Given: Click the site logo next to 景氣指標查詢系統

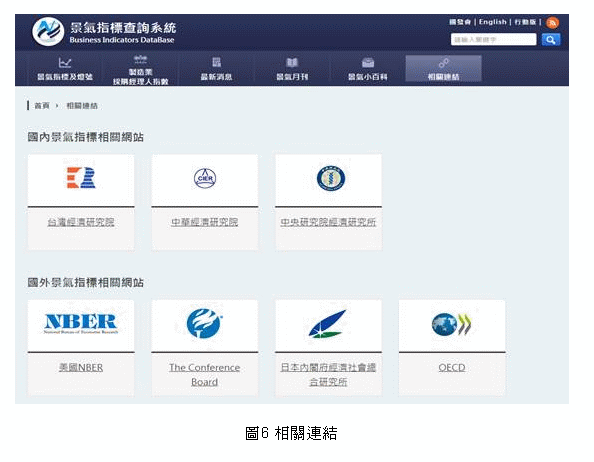Looking at the screenshot, I should tap(48, 32).
